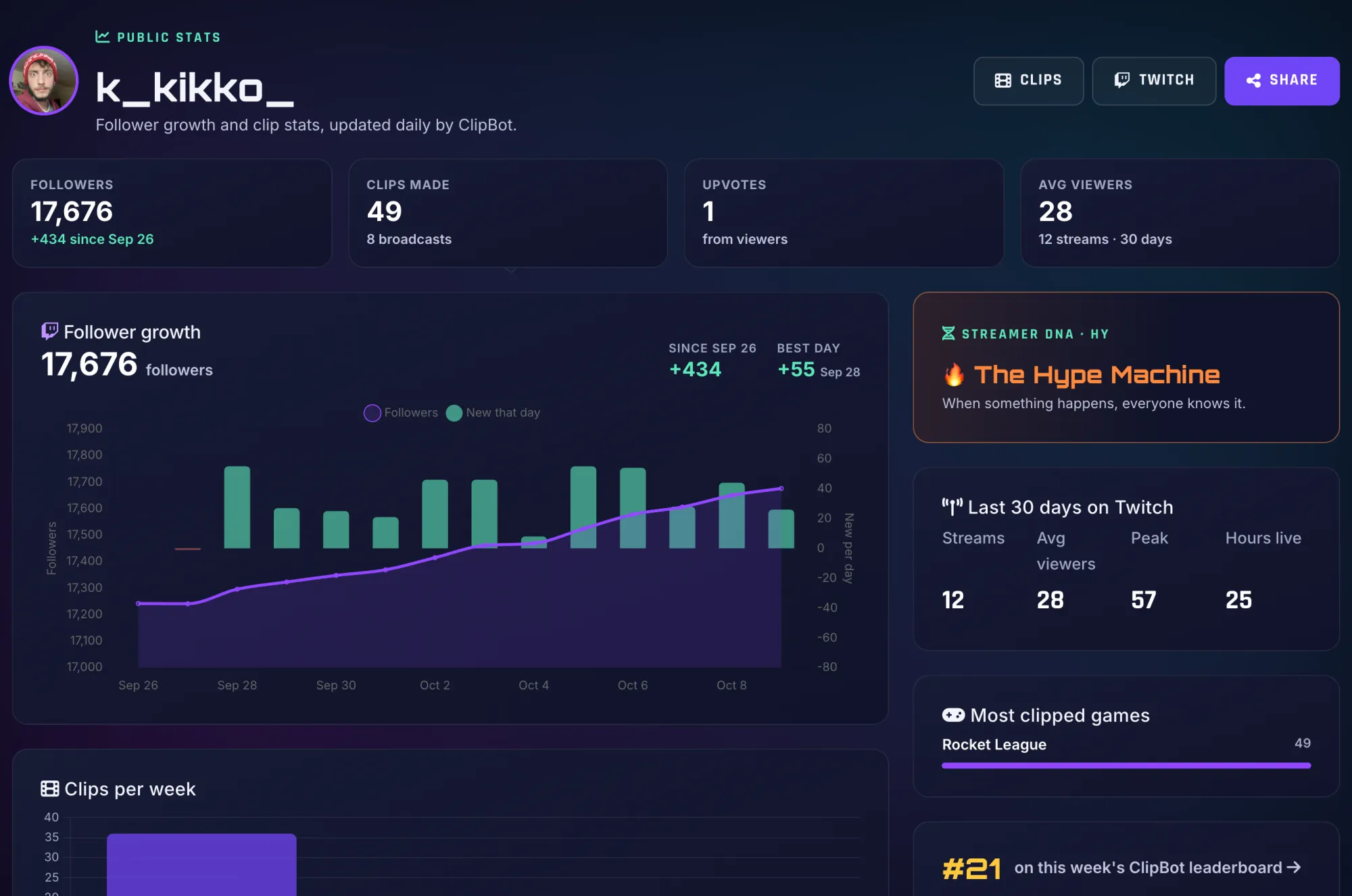
Task: Click the 'Oct 4' axis label
Action: (x=533, y=685)
